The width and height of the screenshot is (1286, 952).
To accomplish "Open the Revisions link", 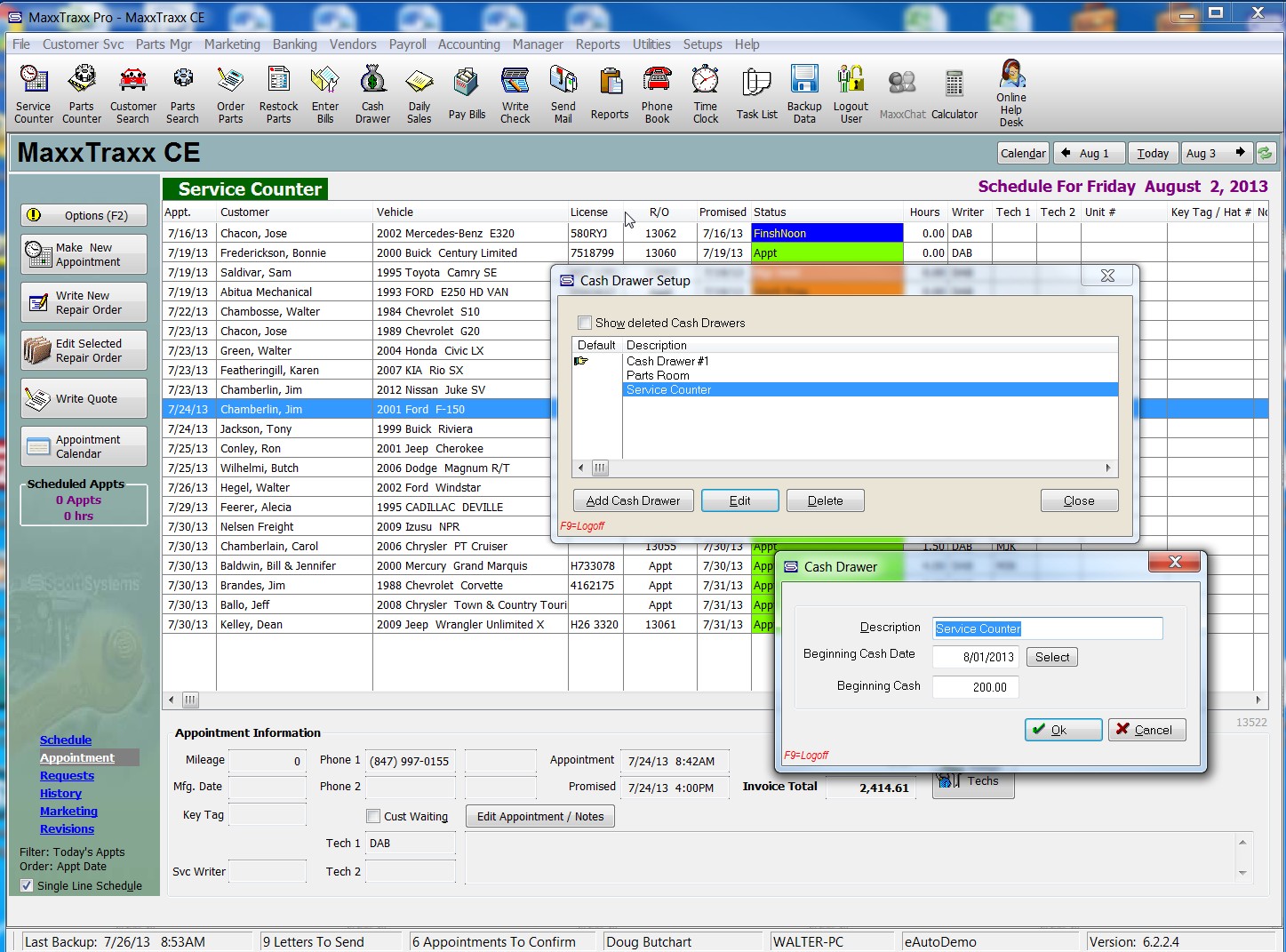I will (67, 828).
